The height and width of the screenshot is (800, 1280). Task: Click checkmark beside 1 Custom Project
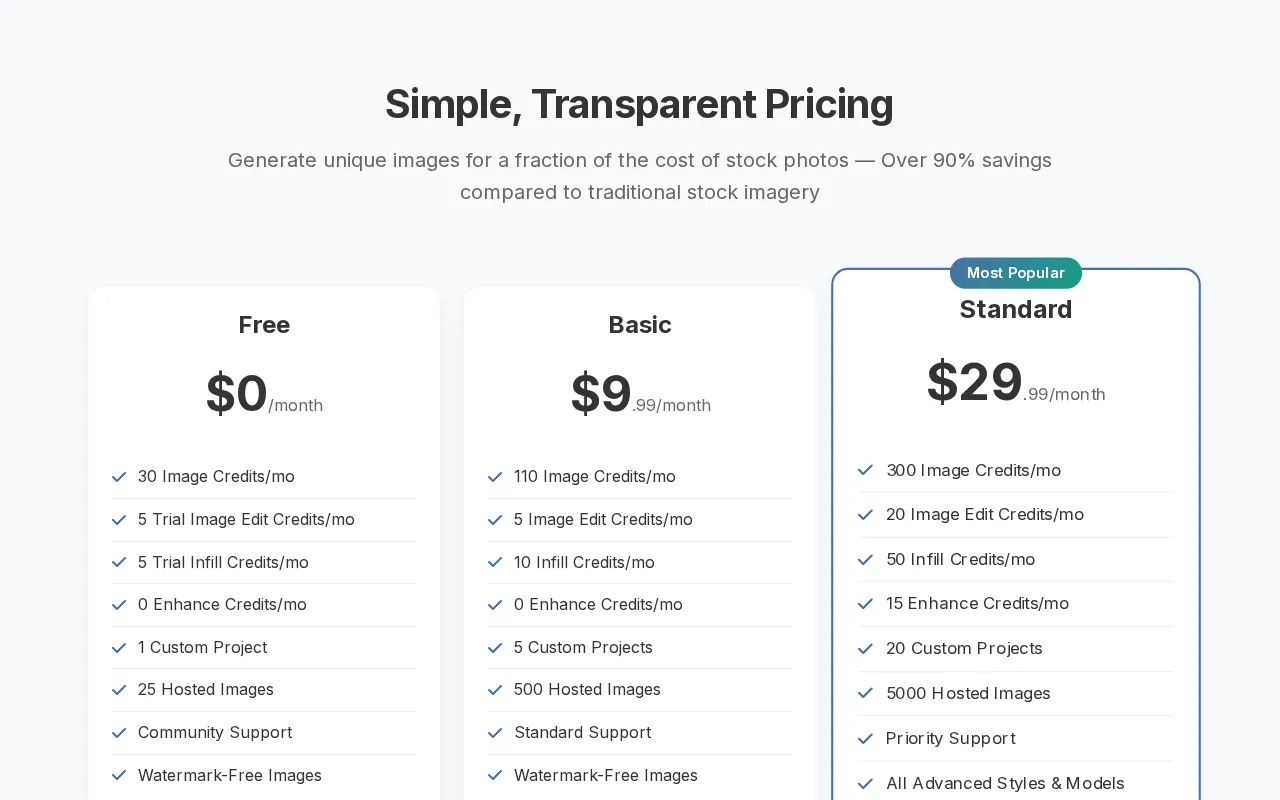119,648
